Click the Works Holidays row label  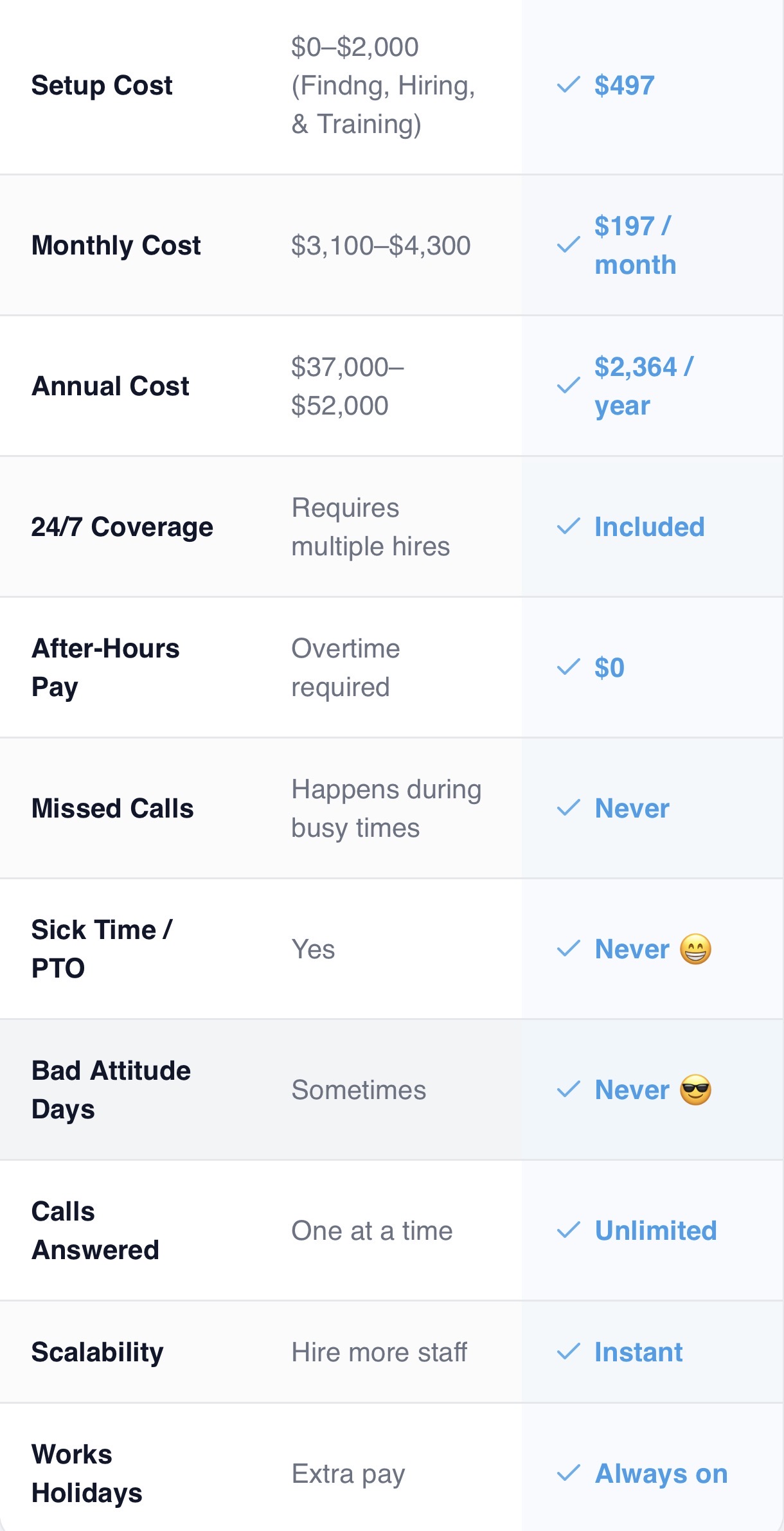(x=87, y=1473)
